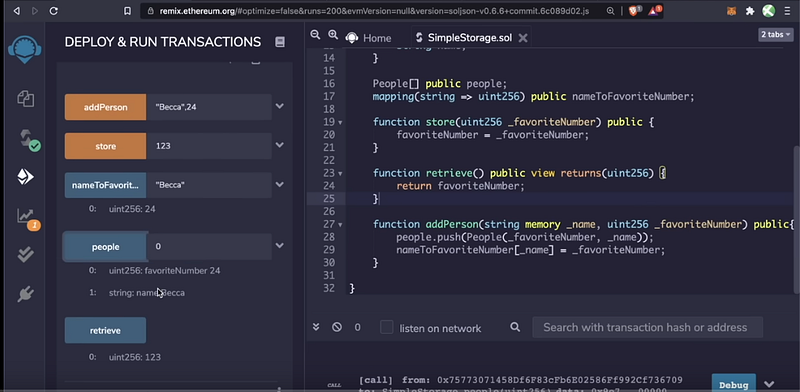Click the 'People[] public people;' code line
The image size is (800, 392).
click(x=440, y=84)
